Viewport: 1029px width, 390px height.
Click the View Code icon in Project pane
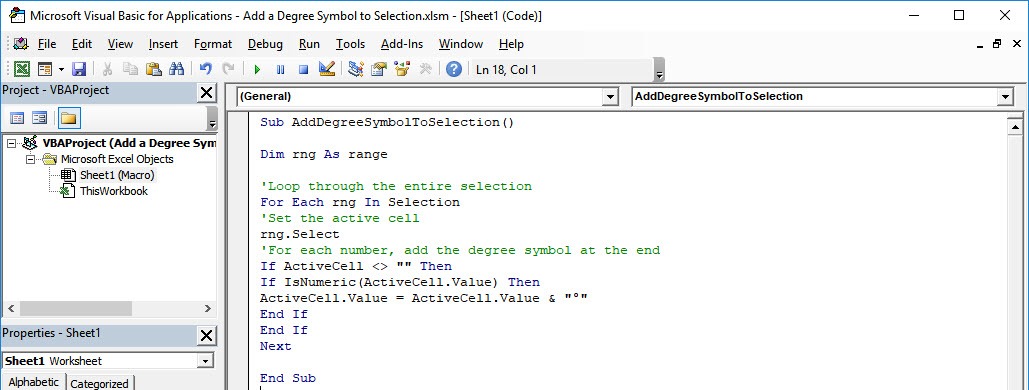(17, 118)
